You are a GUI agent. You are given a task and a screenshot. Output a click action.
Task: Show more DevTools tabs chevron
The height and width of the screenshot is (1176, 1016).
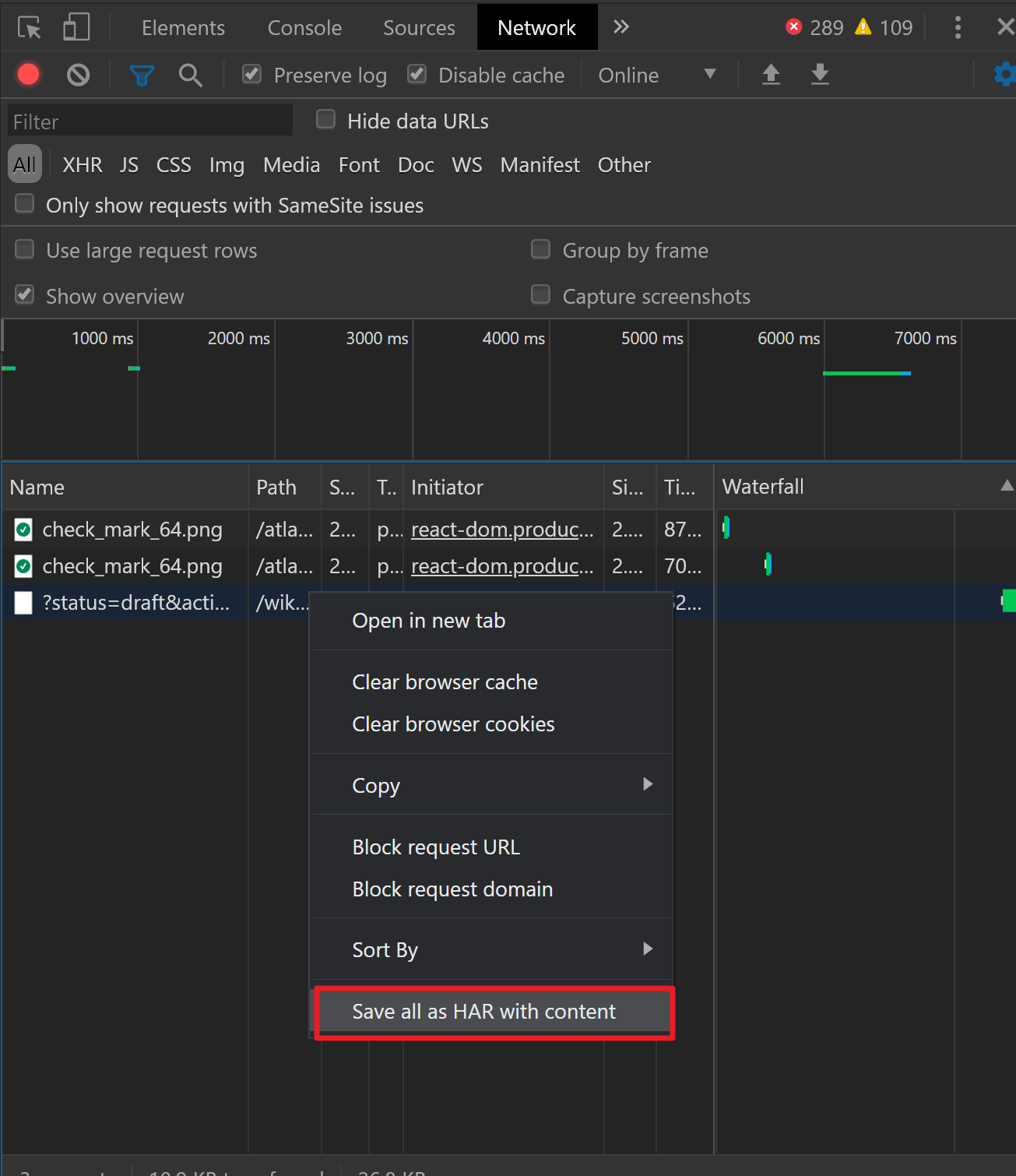(620, 27)
